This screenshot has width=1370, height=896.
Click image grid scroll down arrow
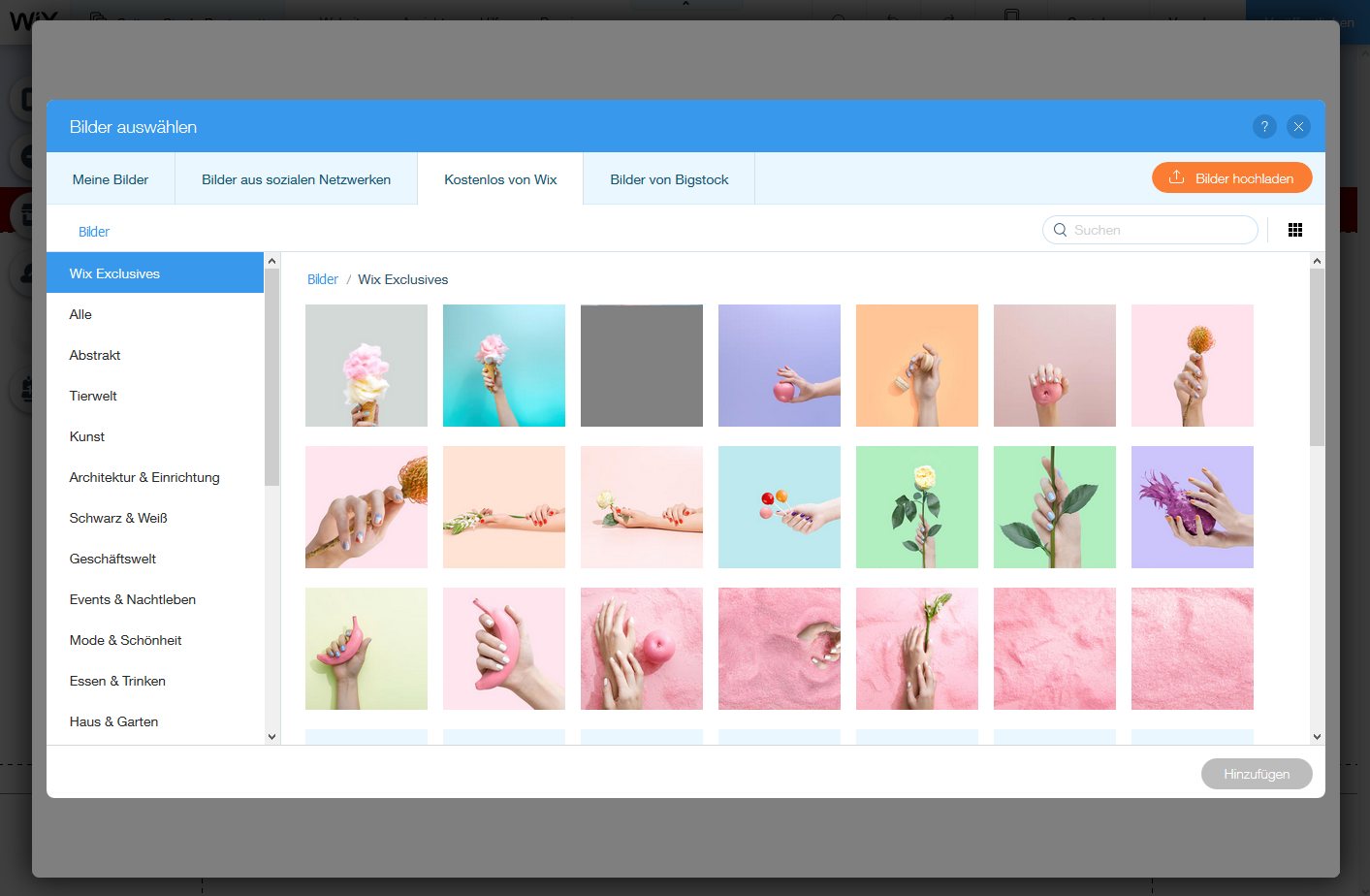click(x=1317, y=736)
